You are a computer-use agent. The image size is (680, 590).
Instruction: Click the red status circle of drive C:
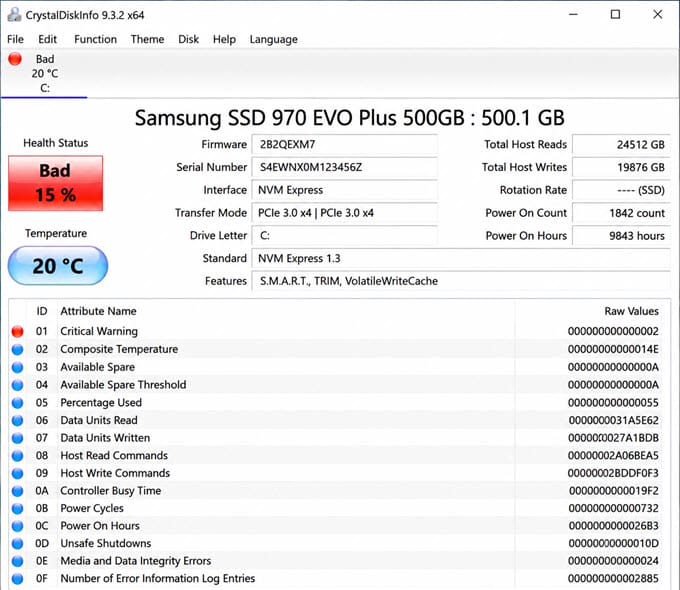pyautogui.click(x=15, y=59)
